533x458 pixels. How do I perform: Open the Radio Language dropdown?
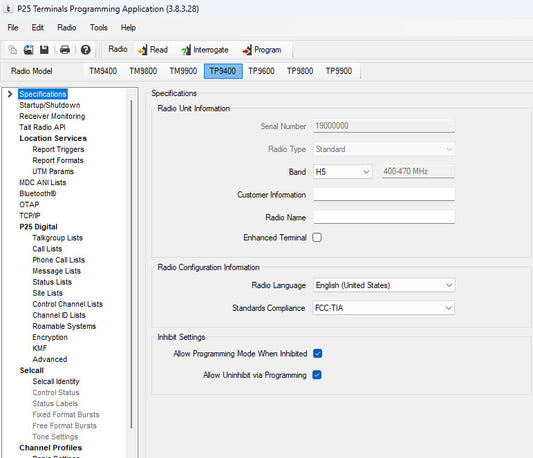pyautogui.click(x=384, y=285)
